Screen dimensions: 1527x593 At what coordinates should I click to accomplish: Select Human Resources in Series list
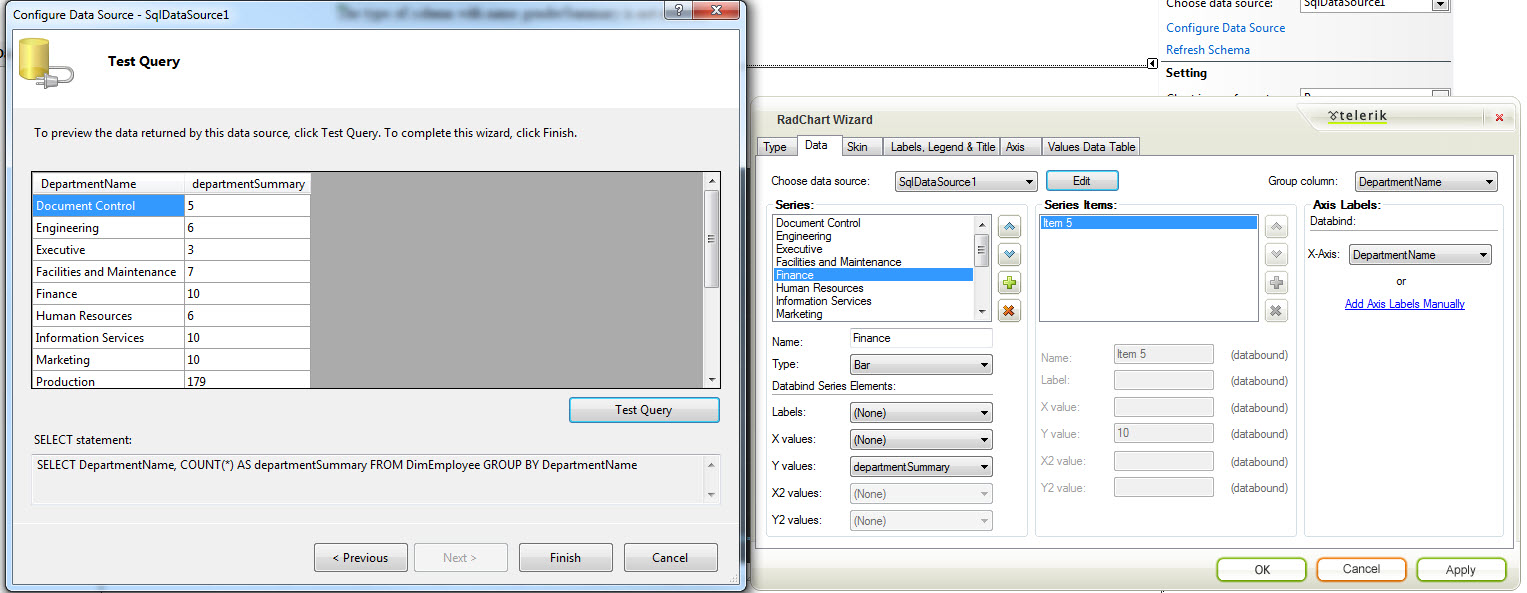(x=873, y=288)
